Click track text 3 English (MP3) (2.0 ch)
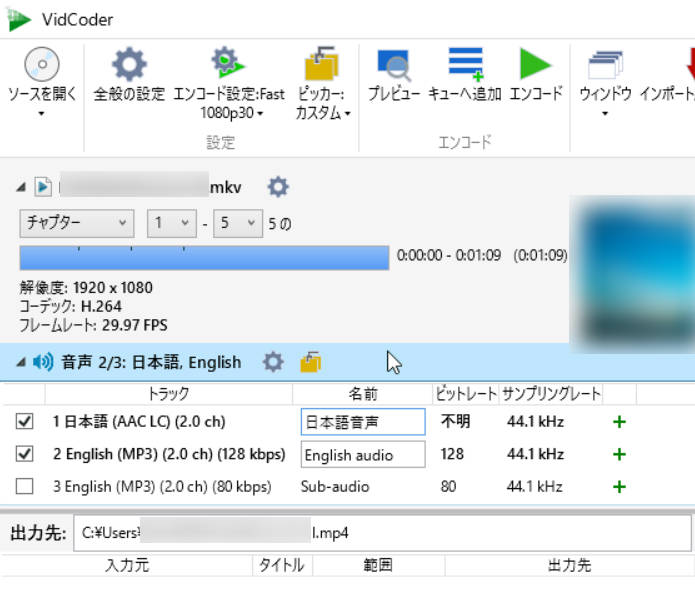The image size is (695, 603). click(x=162, y=487)
